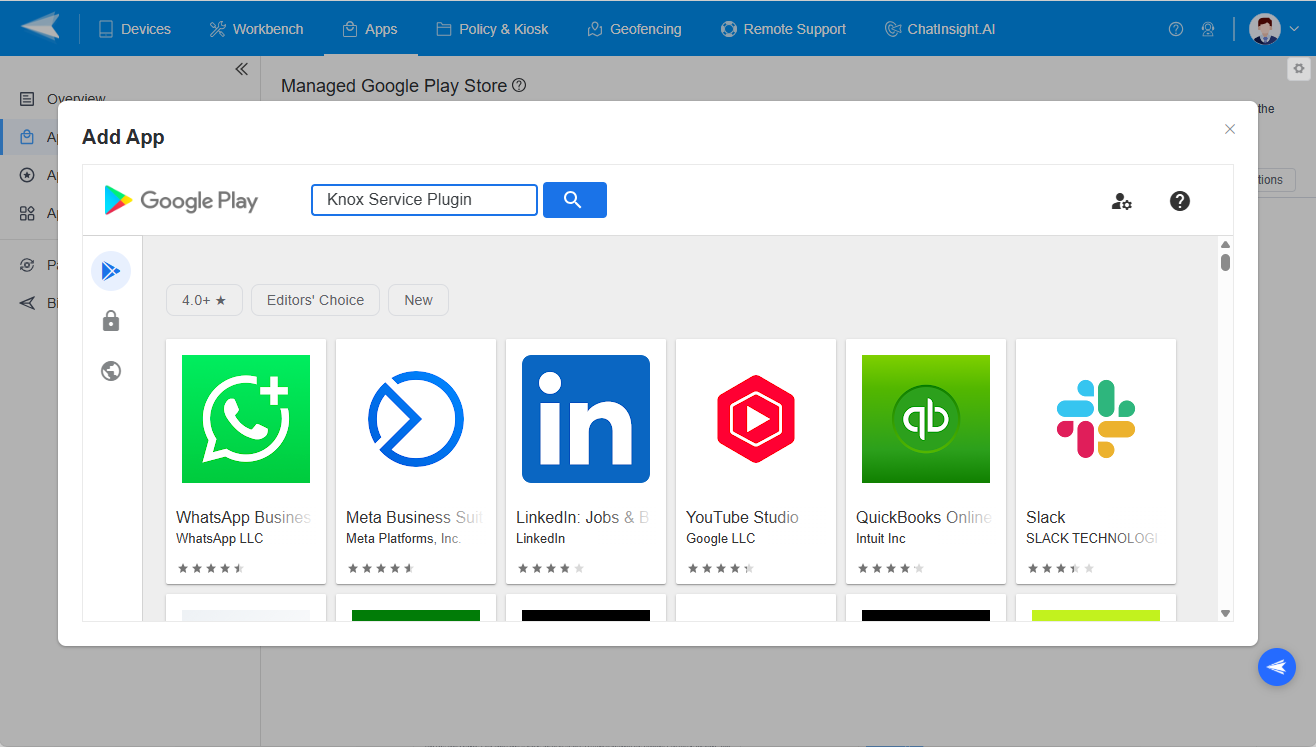Image resolution: width=1316 pixels, height=747 pixels.
Task: Click the WhatsApp Business app title
Action: pos(243,517)
